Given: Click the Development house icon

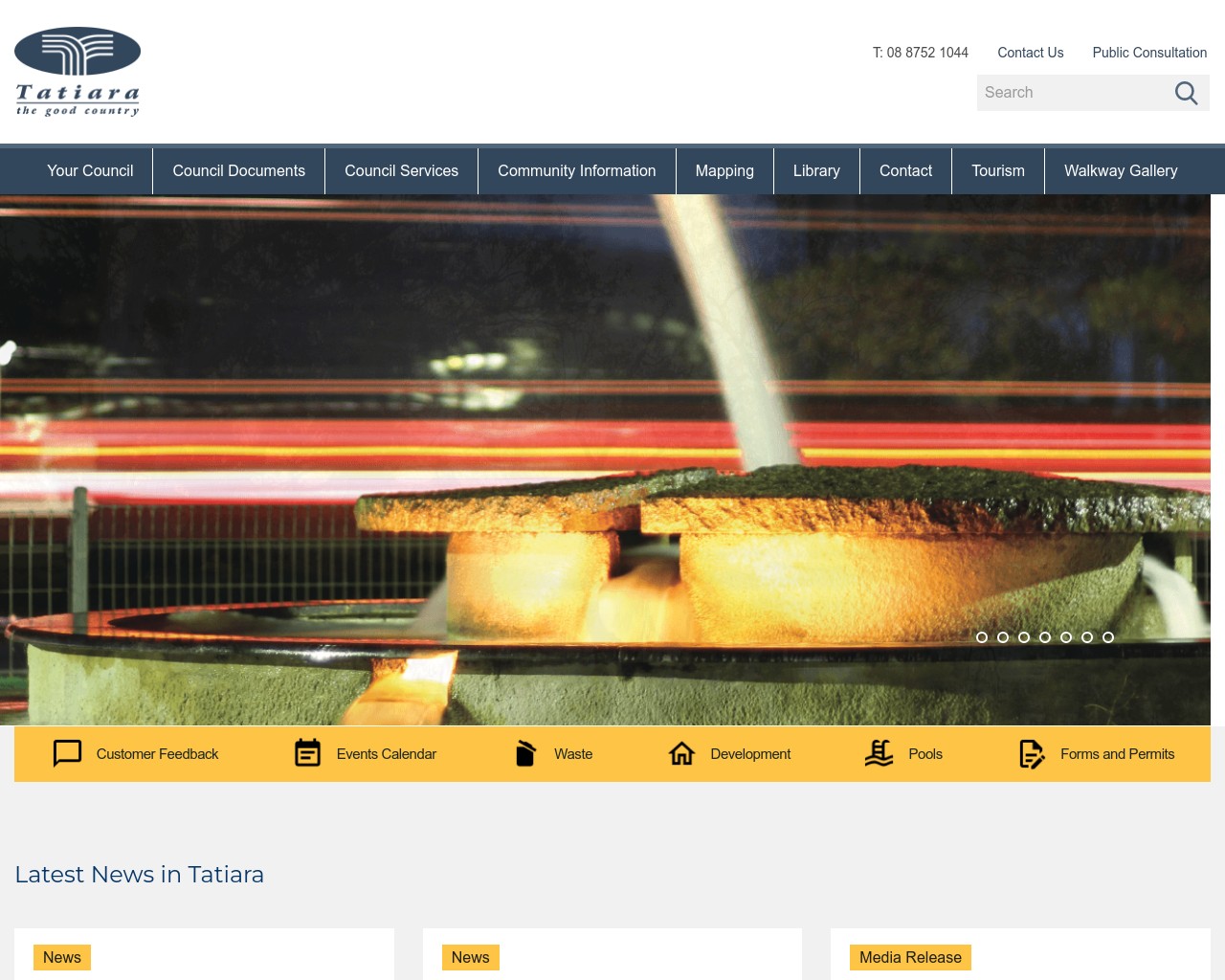Looking at the screenshot, I should point(681,754).
